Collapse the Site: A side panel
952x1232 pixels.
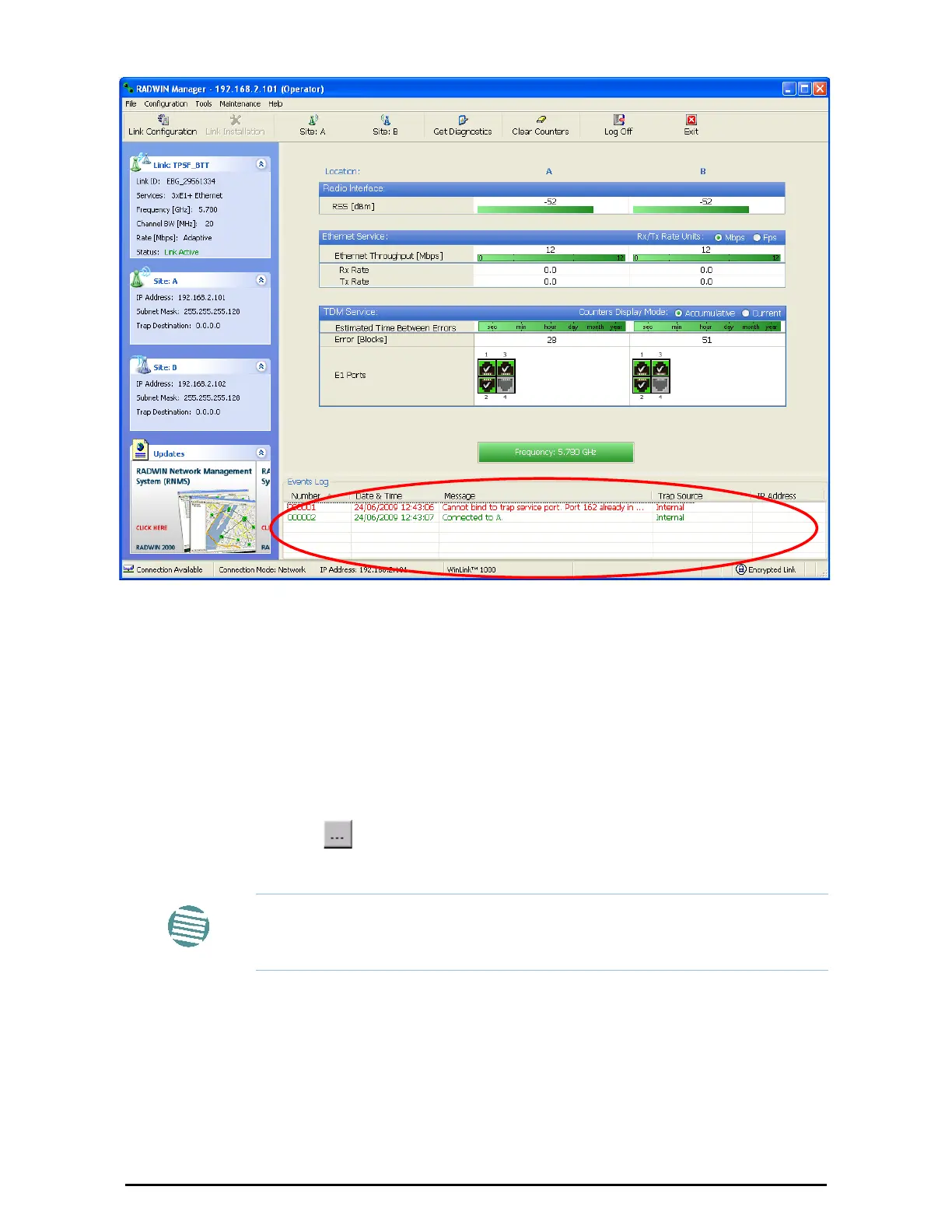tap(261, 280)
